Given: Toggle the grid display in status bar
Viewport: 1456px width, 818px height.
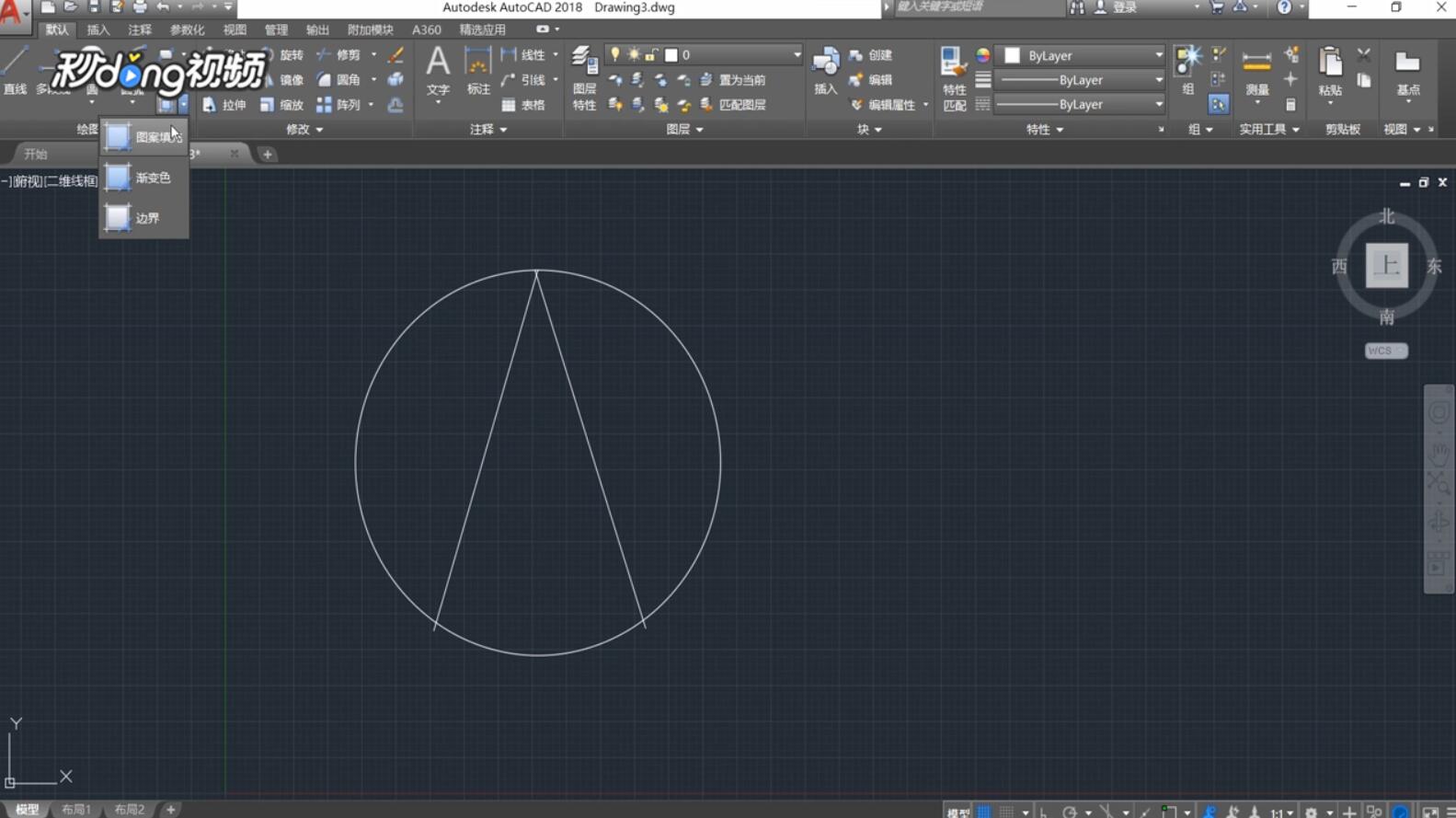Looking at the screenshot, I should pyautogui.click(x=984, y=812).
